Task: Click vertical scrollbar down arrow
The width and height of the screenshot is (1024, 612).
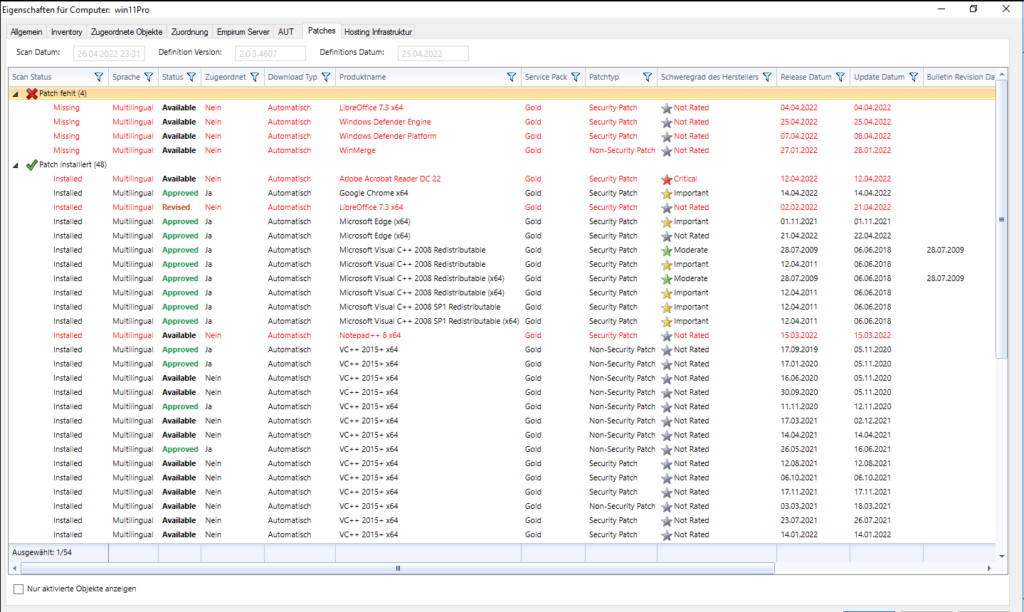Action: pyautogui.click(x=1002, y=556)
